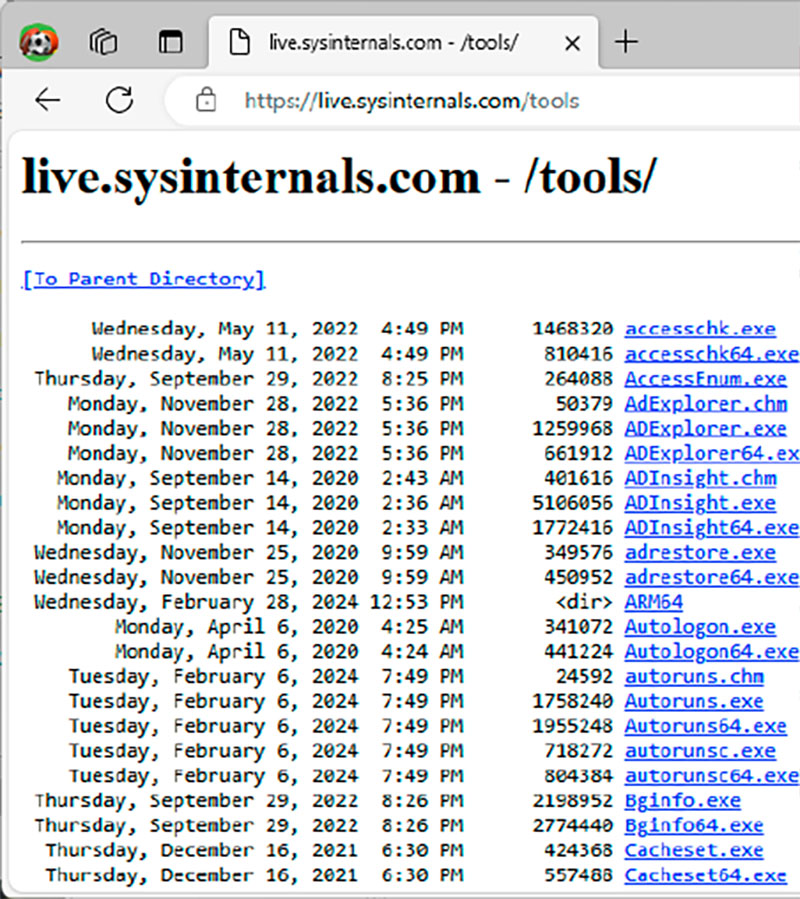Viewport: 800px width, 899px height.
Task: Open the browser profile avatar icon
Action: [x=38, y=42]
